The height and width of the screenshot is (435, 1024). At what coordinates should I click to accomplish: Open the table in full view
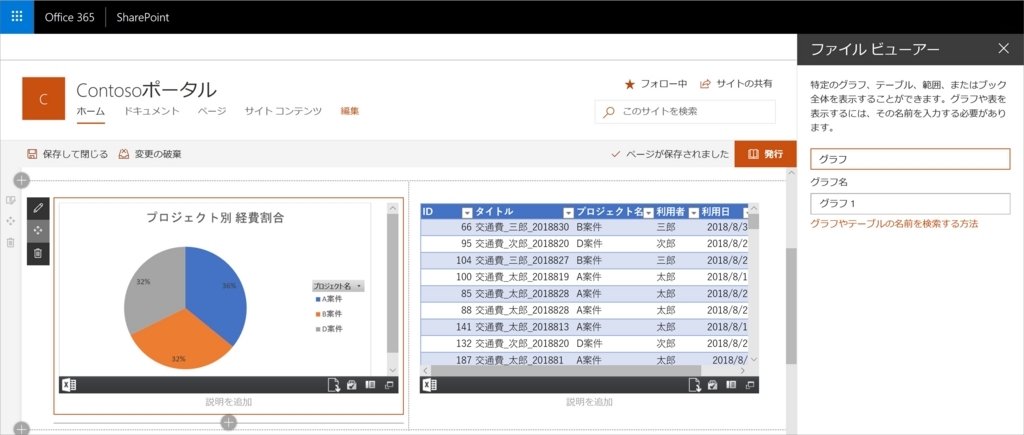[x=750, y=385]
